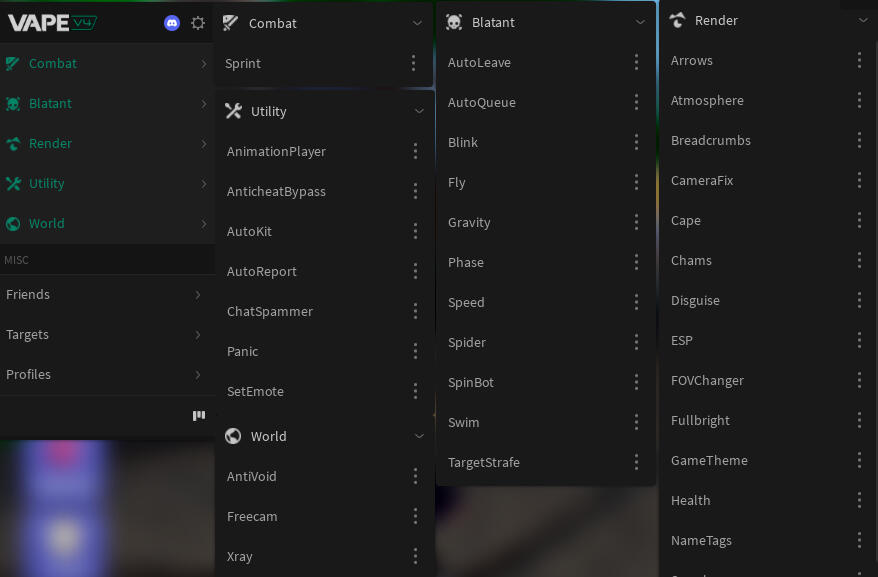The width and height of the screenshot is (878, 577).
Task: Expand the Friends section arrow
Action: 198,295
